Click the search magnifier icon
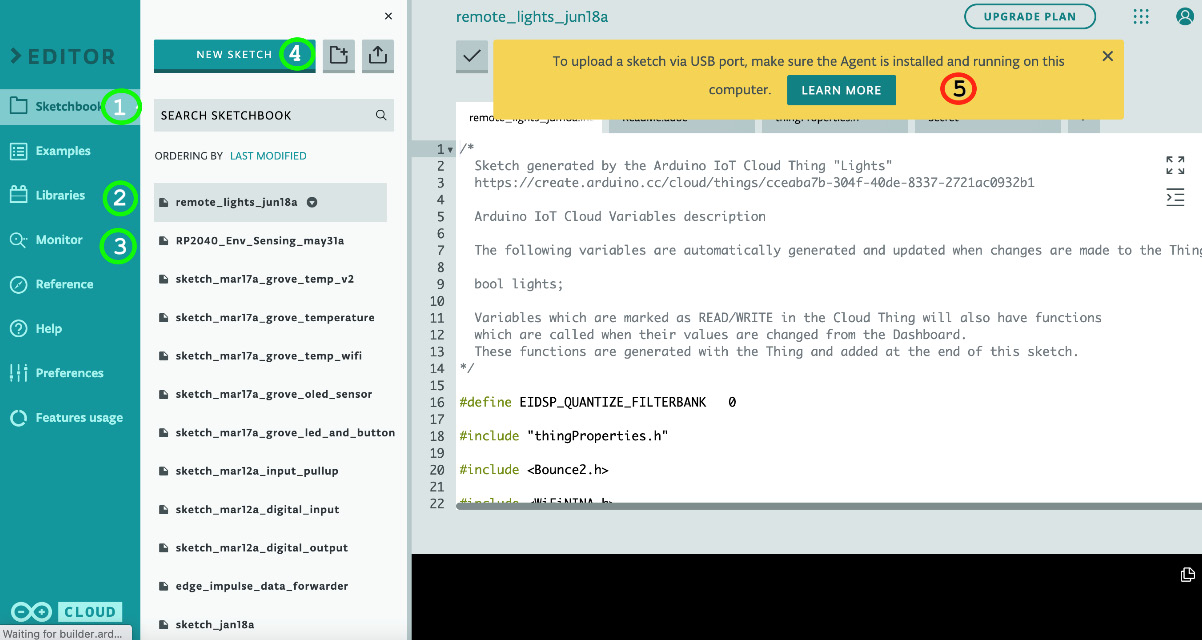 tap(381, 115)
